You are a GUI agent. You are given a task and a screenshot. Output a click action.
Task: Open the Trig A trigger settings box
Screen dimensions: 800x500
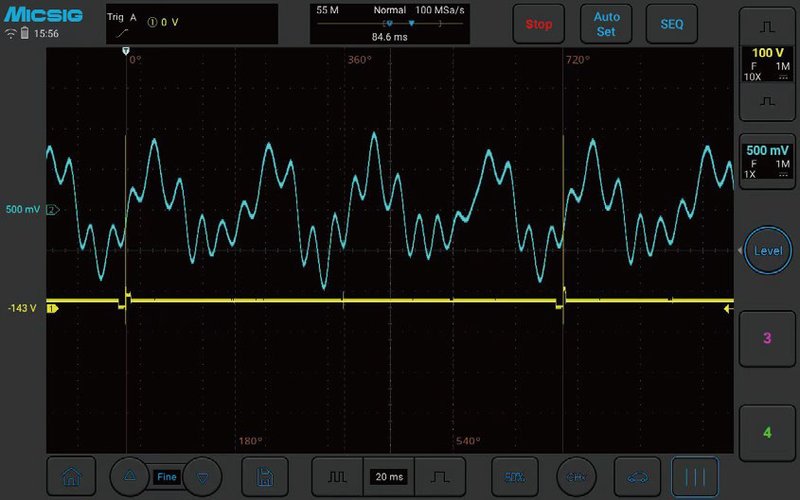tap(192, 24)
